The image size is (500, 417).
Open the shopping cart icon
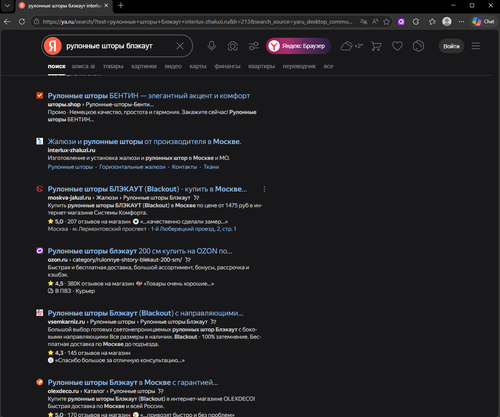click(376, 46)
